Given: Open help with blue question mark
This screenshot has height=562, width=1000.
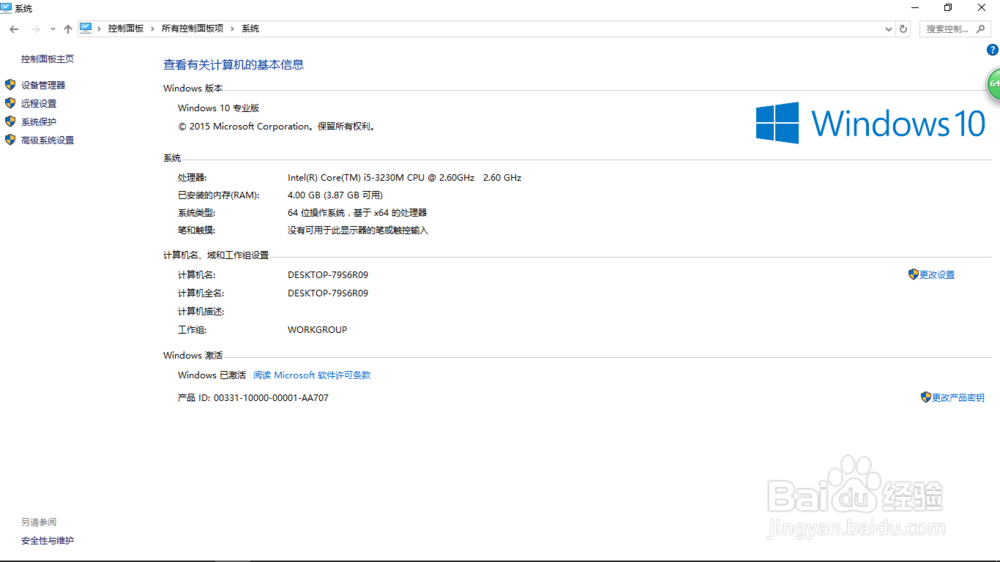Looking at the screenshot, I should click(x=992, y=50).
